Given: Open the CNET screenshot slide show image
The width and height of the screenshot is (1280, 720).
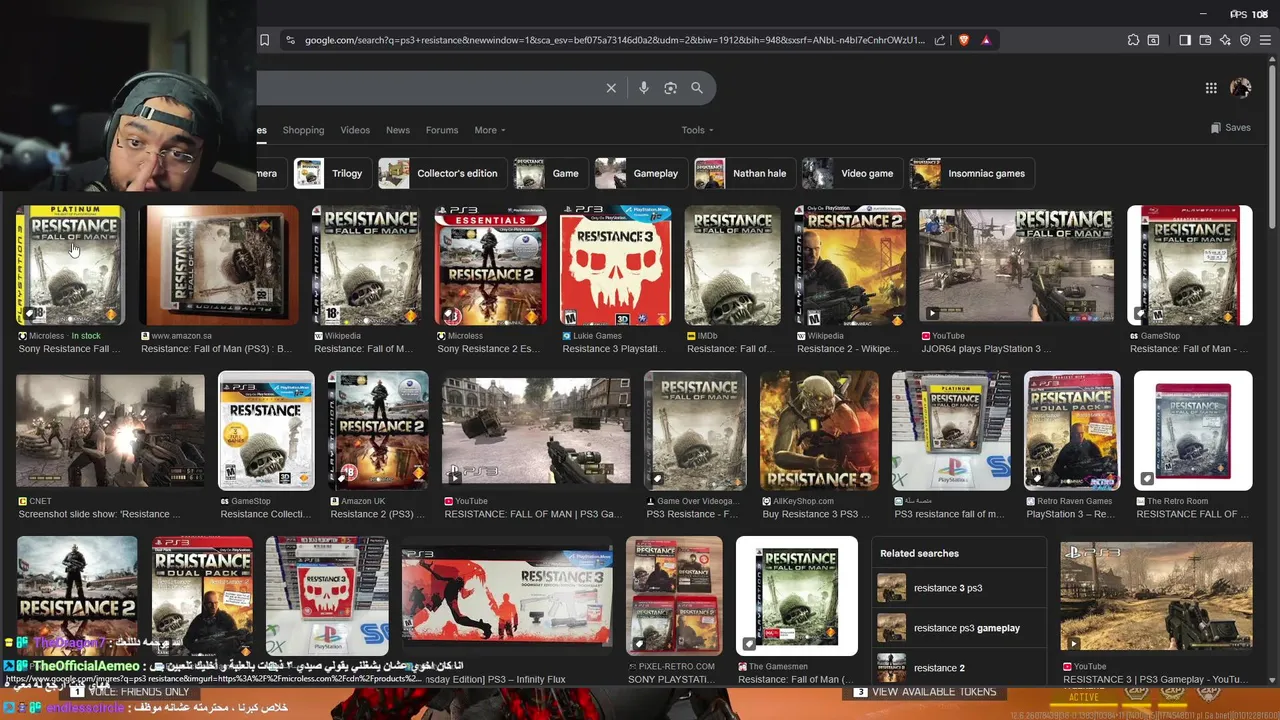Looking at the screenshot, I should coord(110,431).
